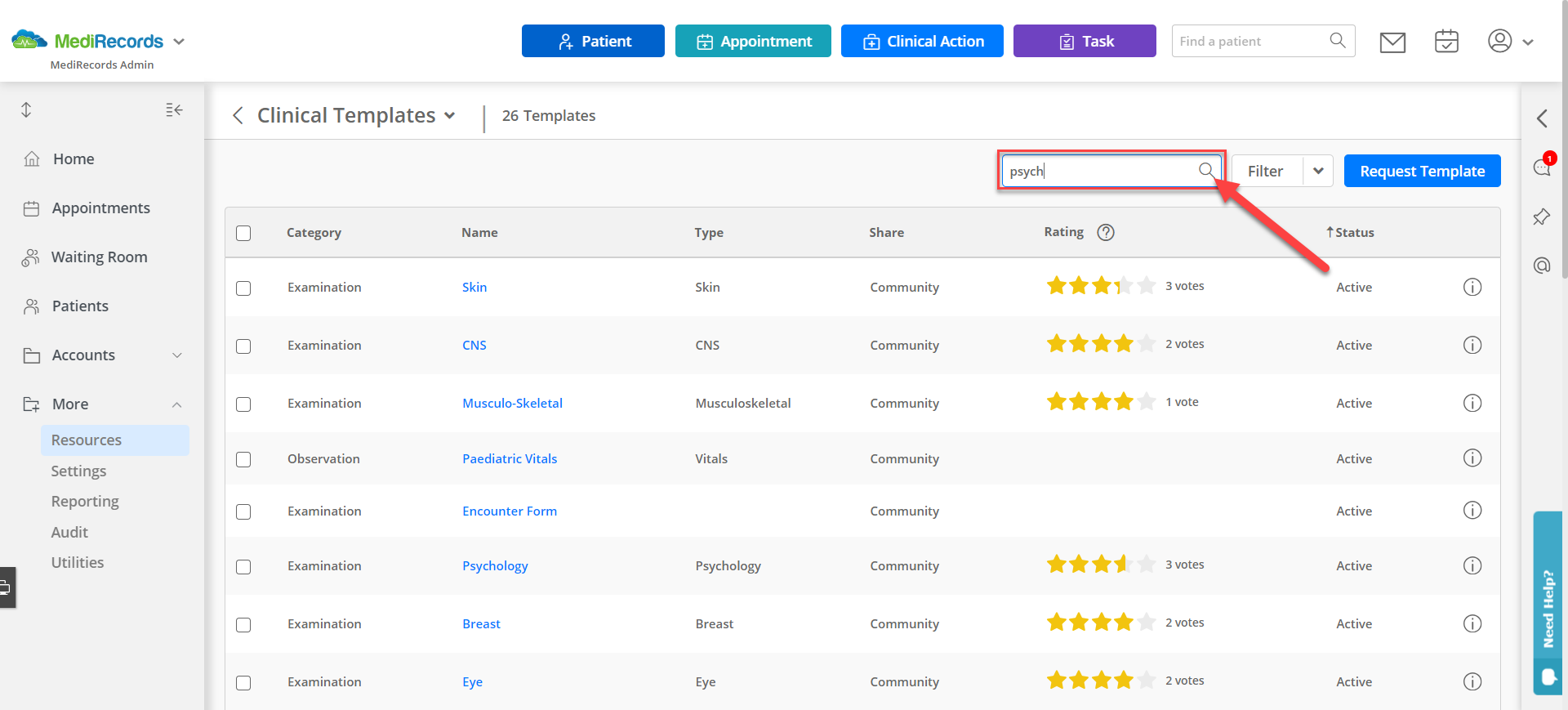Collapse the More sidebar section
1568x710 pixels.
click(177, 404)
